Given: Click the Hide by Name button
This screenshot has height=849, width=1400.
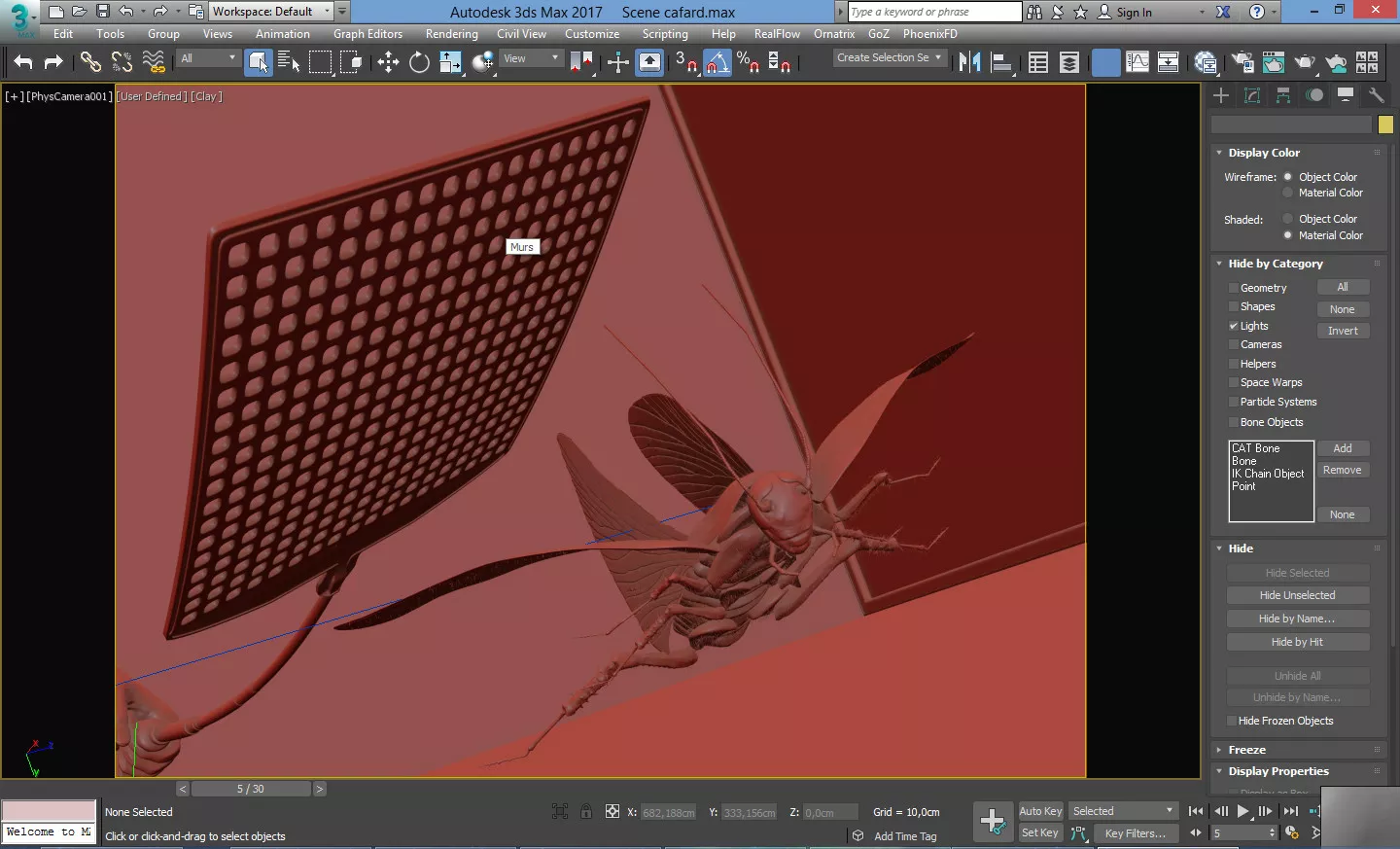Looking at the screenshot, I should click(x=1297, y=619).
